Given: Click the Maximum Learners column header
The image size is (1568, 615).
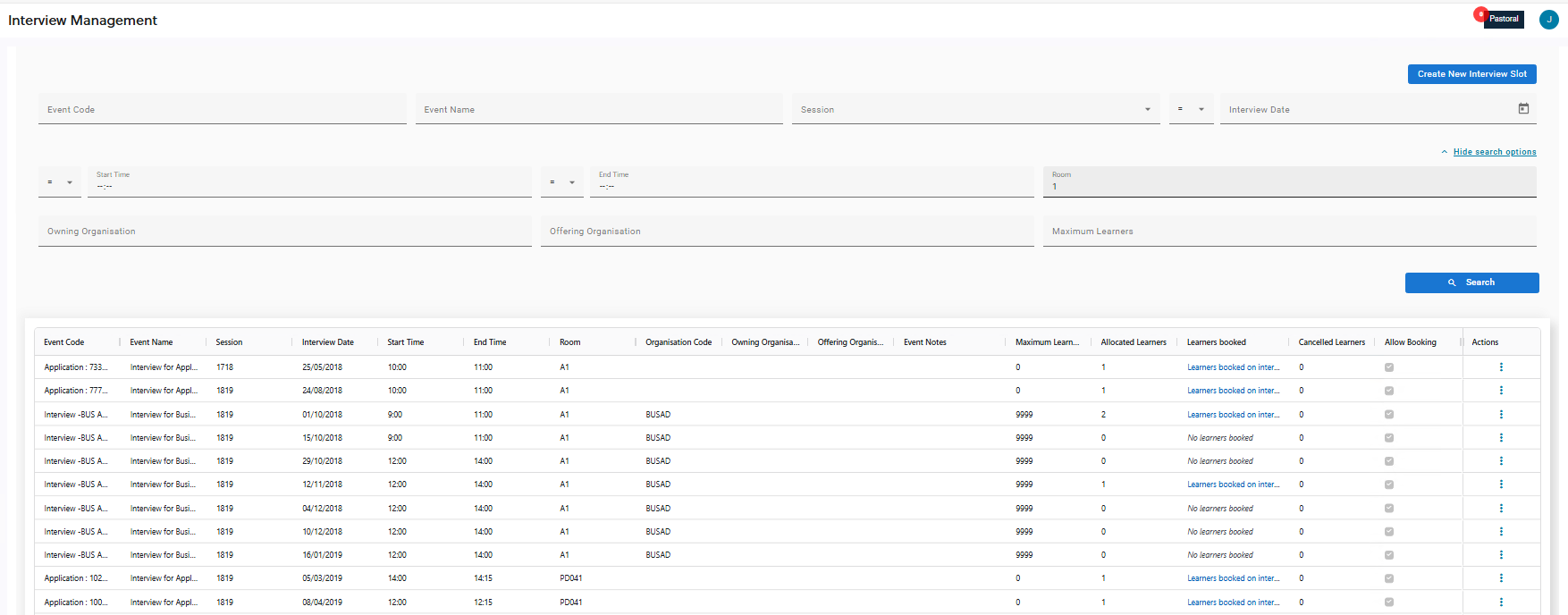Looking at the screenshot, I should (1047, 342).
